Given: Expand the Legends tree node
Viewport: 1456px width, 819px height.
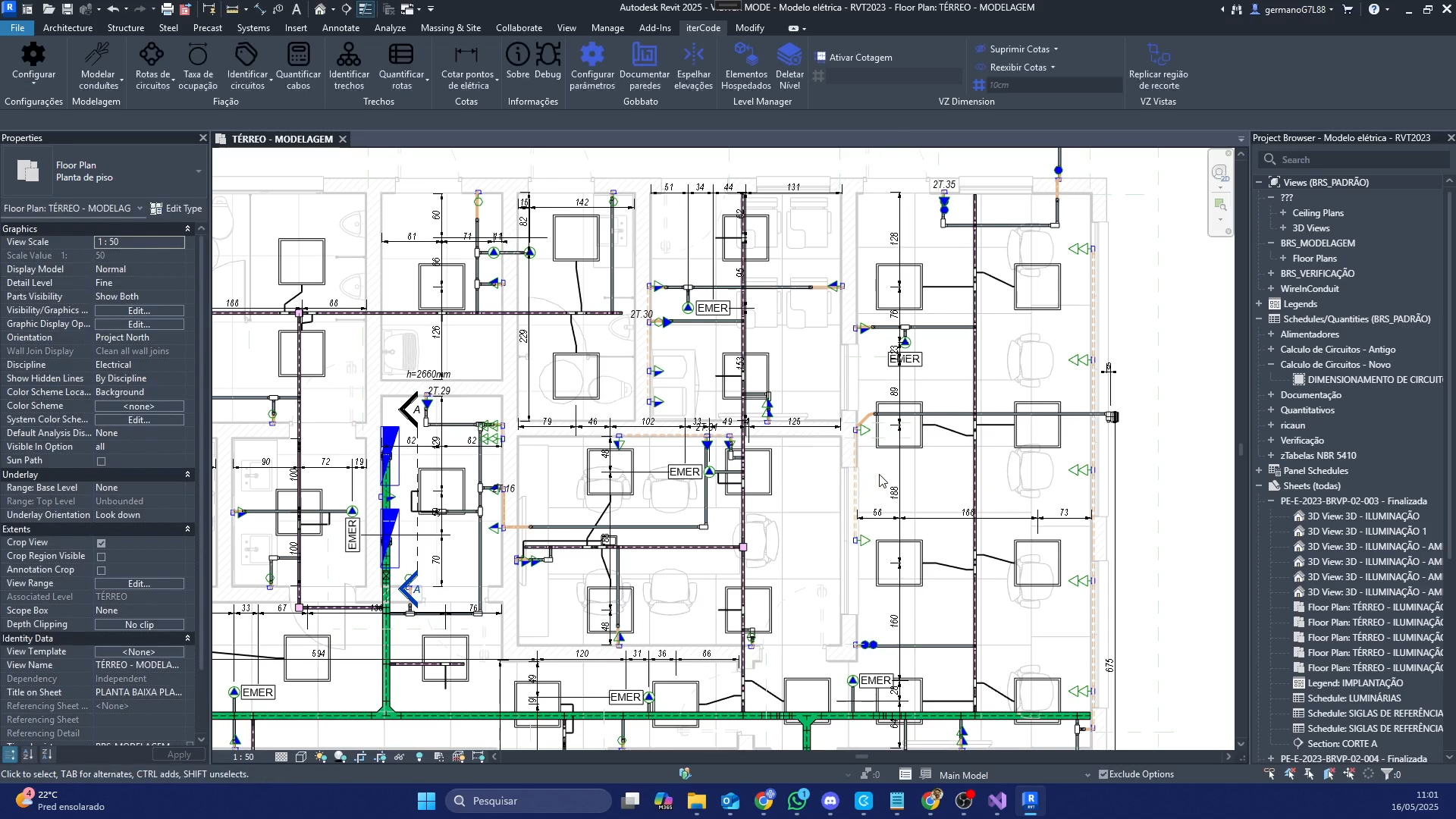Looking at the screenshot, I should (1259, 304).
